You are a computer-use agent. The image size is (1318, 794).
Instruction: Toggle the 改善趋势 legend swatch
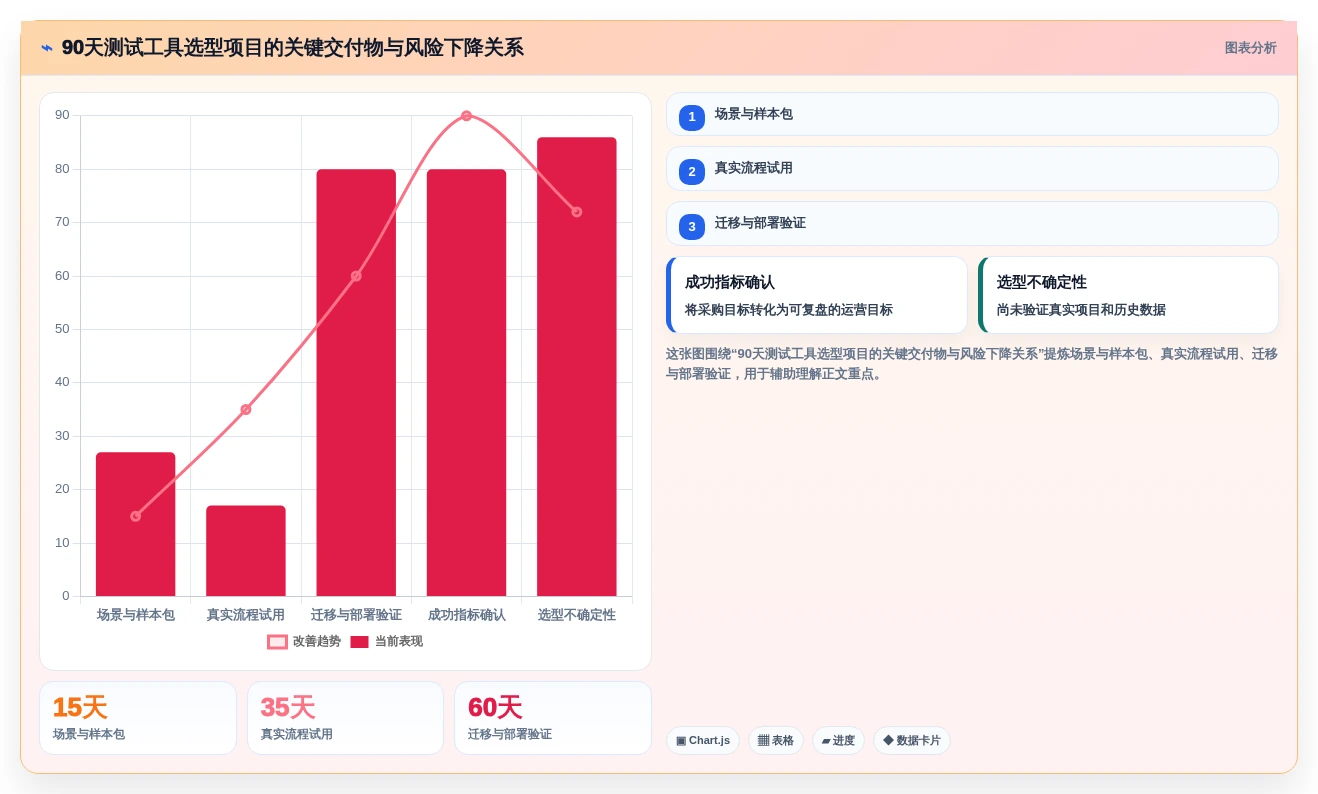tap(277, 642)
